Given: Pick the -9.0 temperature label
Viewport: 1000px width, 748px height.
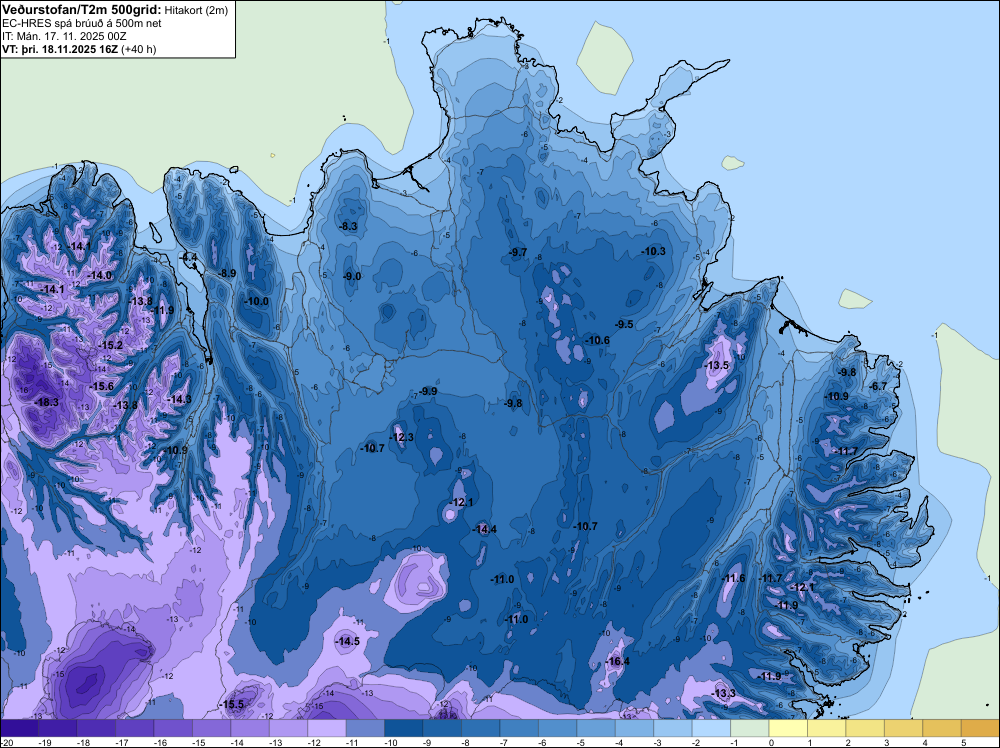Looking at the screenshot, I should pyautogui.click(x=352, y=276).
